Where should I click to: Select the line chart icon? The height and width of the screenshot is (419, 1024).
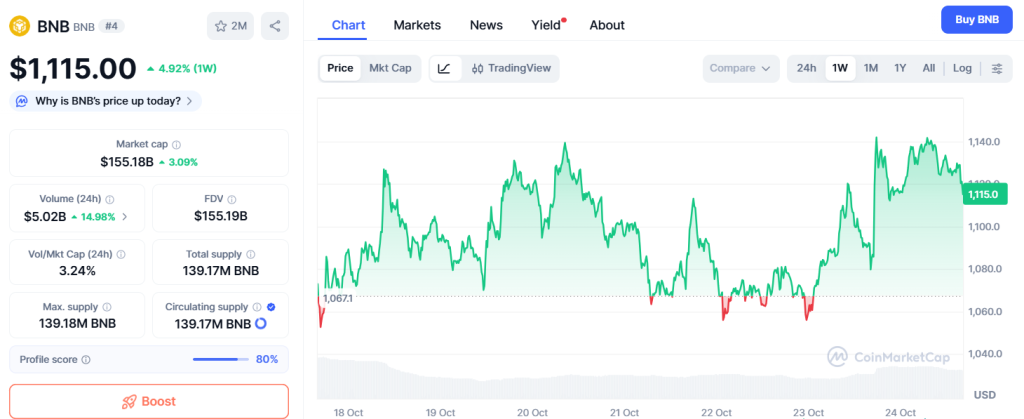tap(445, 69)
